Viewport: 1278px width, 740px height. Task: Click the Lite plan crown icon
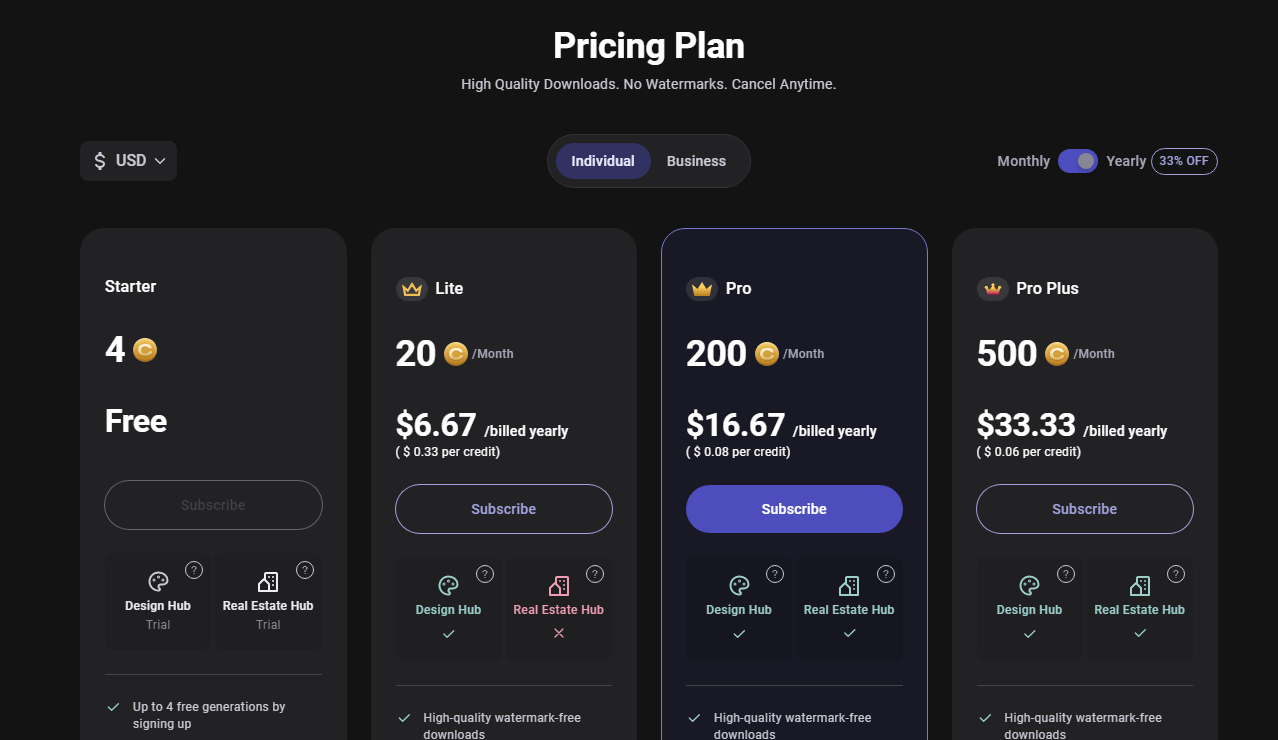coord(411,289)
